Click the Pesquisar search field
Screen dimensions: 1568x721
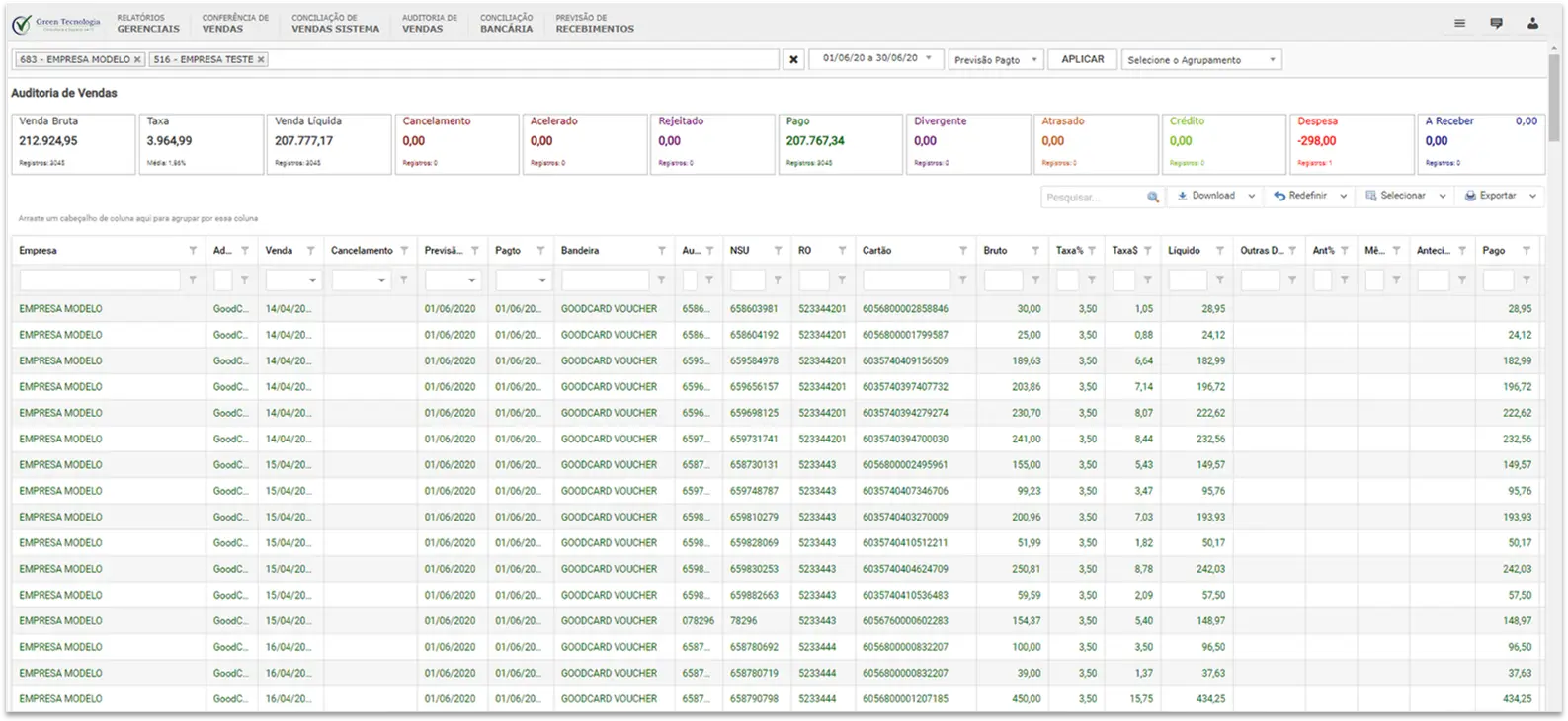click(1093, 198)
